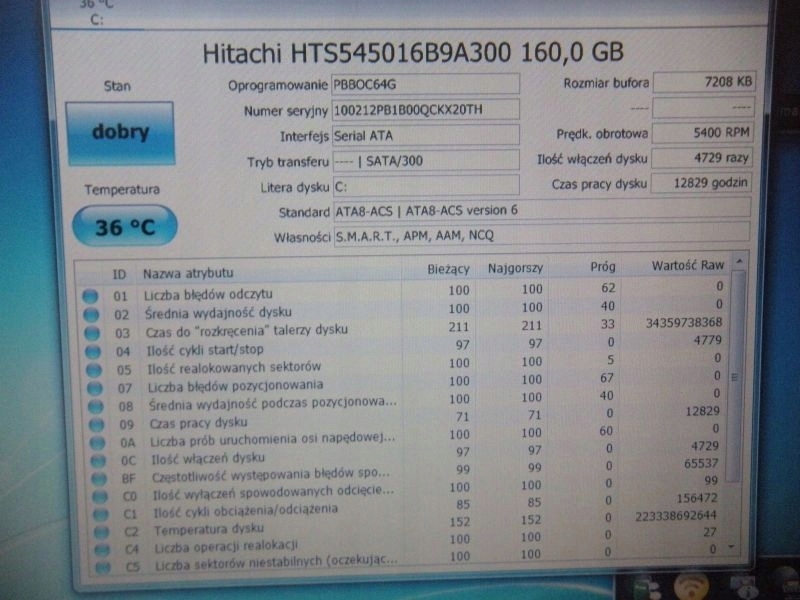This screenshot has height=600, width=800.
Task: Click the 'Ilość realokowanych sektorów' attribute name
Action: (235, 367)
